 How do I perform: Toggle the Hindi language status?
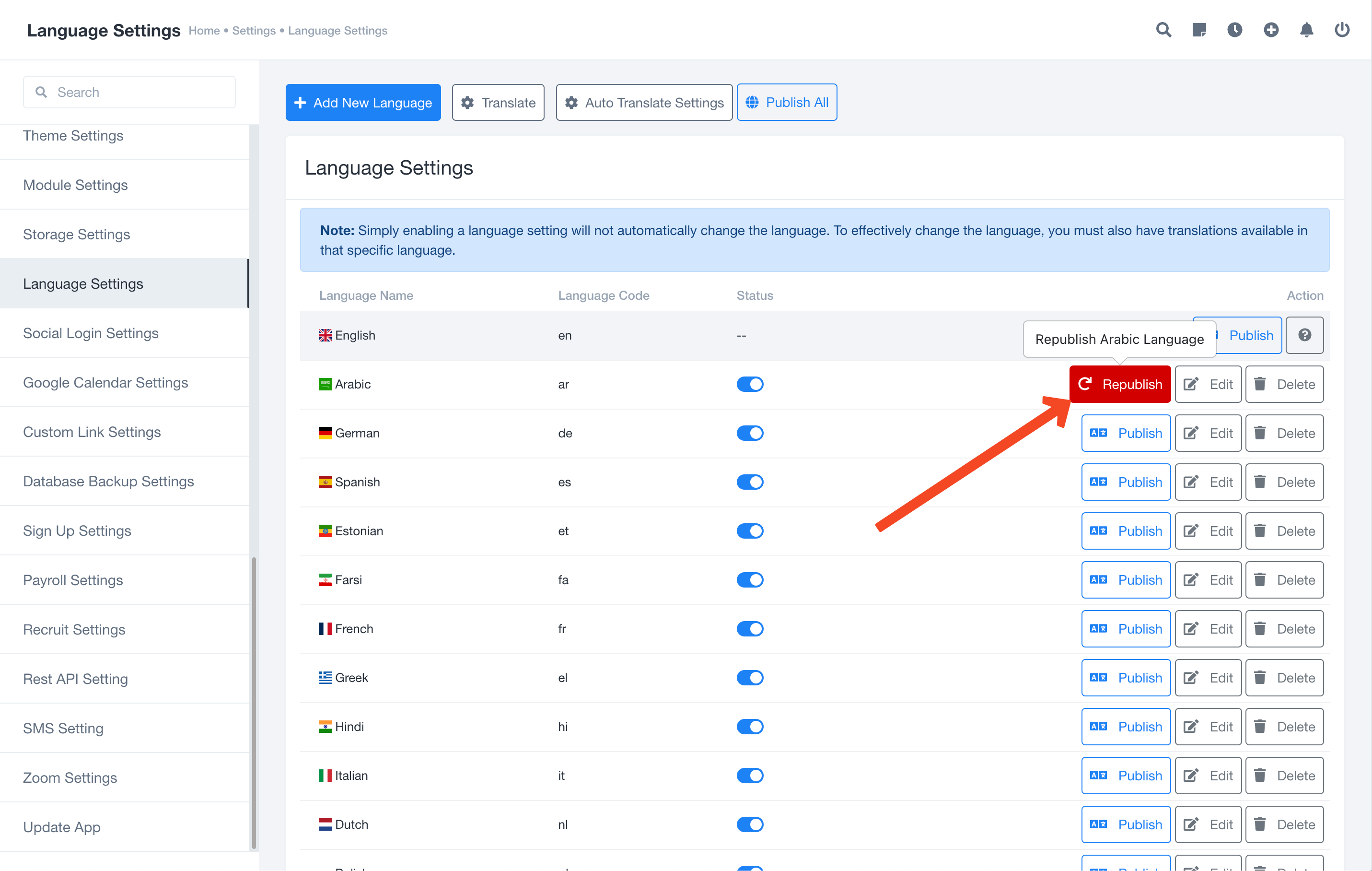point(749,727)
